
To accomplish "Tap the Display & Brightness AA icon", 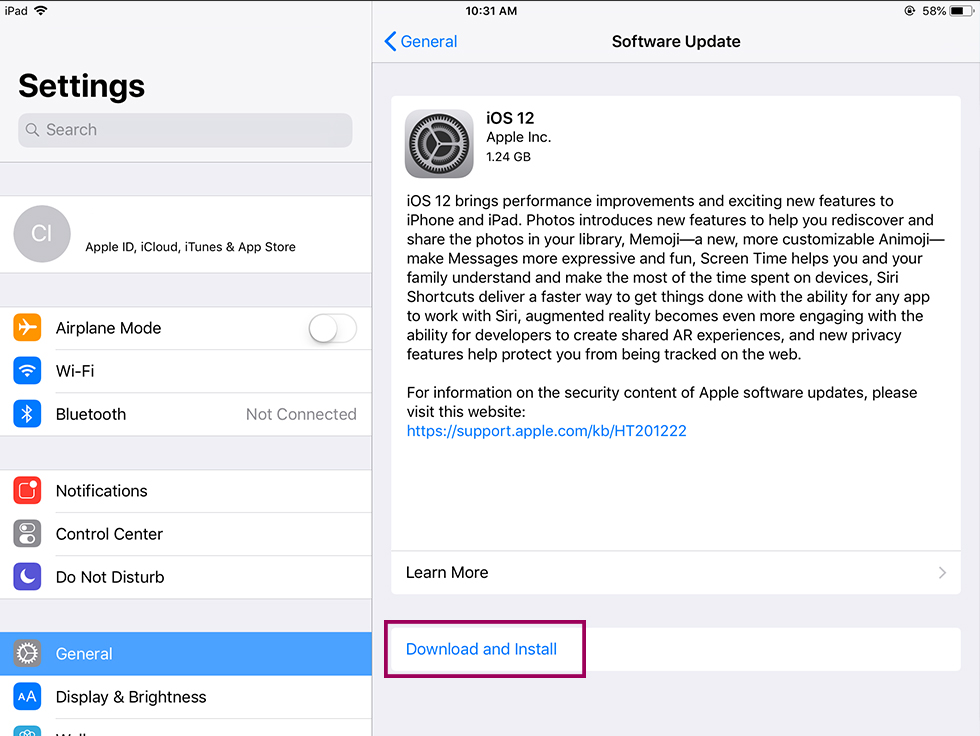I will [27, 697].
